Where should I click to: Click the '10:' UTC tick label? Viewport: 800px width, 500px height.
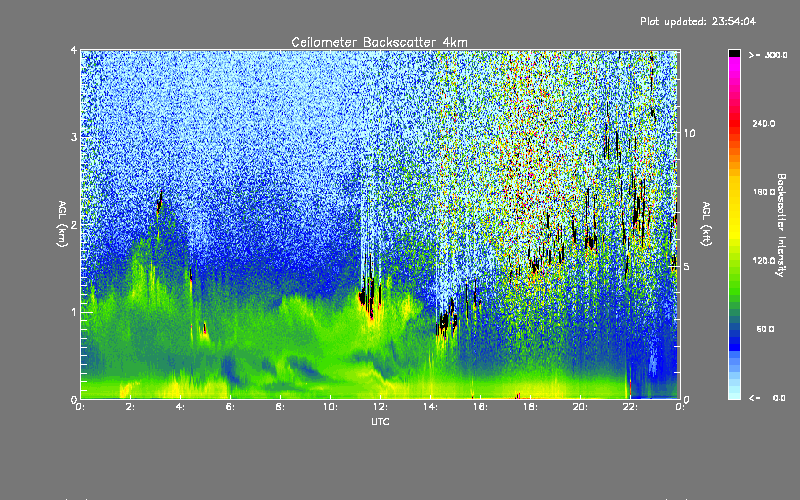(330, 407)
